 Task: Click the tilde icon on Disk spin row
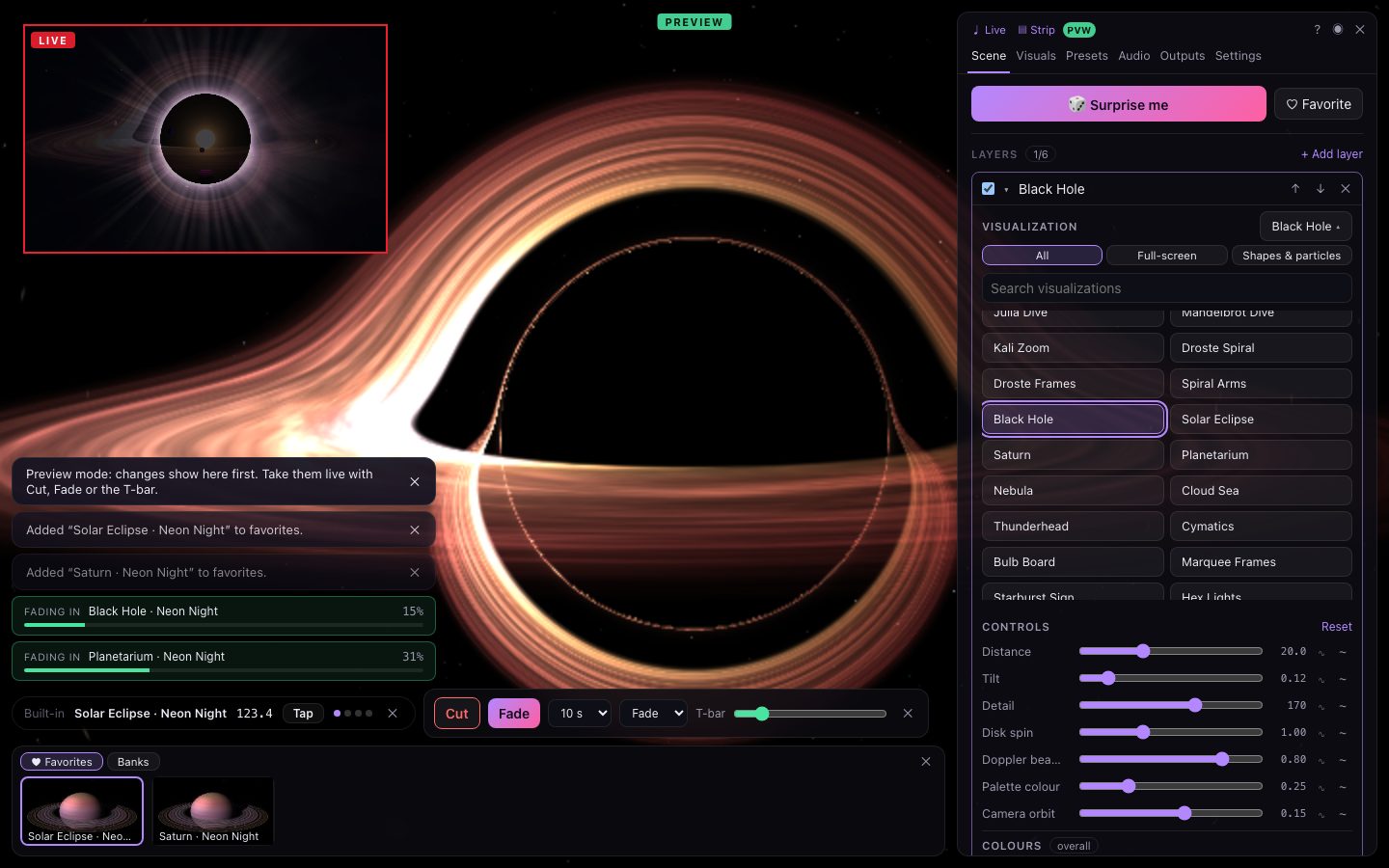1343,733
